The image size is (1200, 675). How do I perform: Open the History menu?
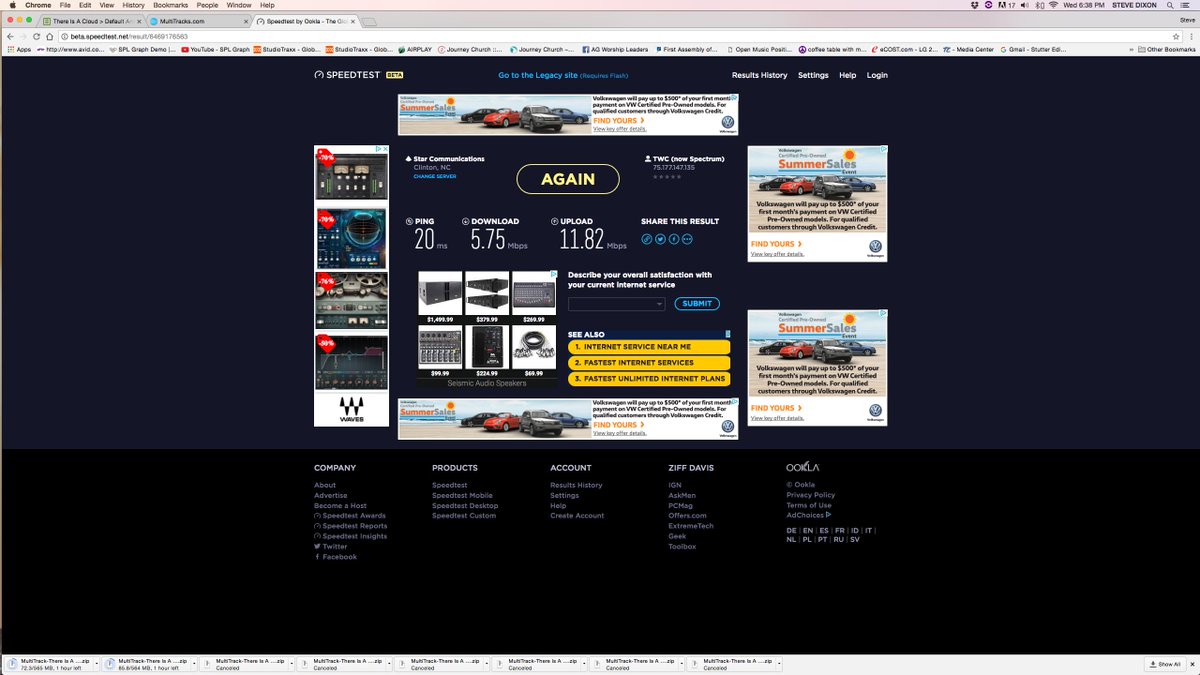(134, 5)
